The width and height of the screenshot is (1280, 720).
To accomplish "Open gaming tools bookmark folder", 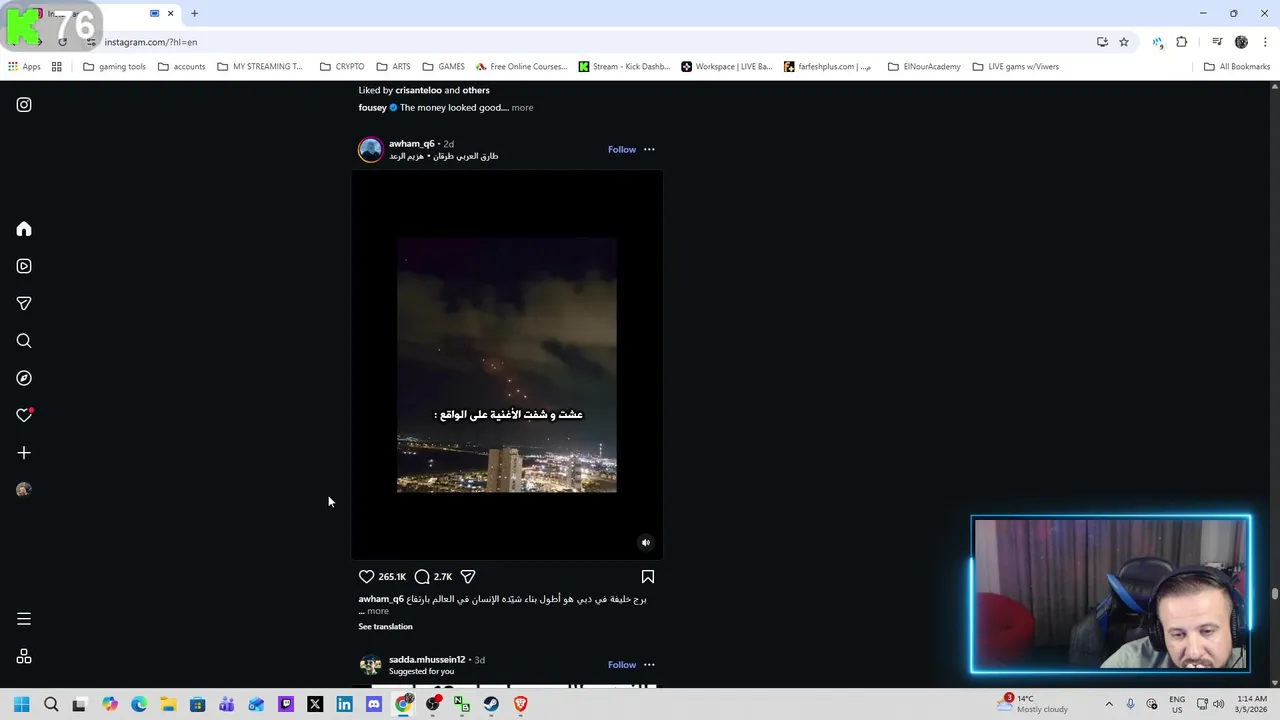I will (115, 67).
